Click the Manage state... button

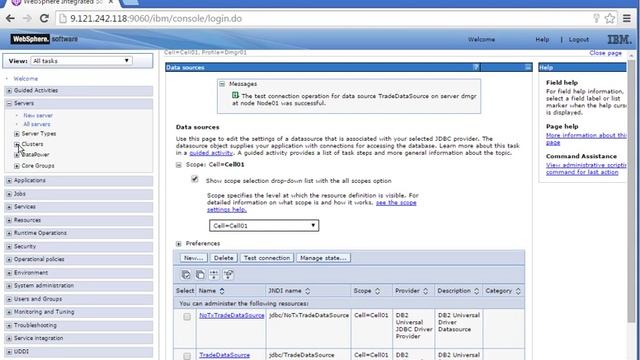323,258
